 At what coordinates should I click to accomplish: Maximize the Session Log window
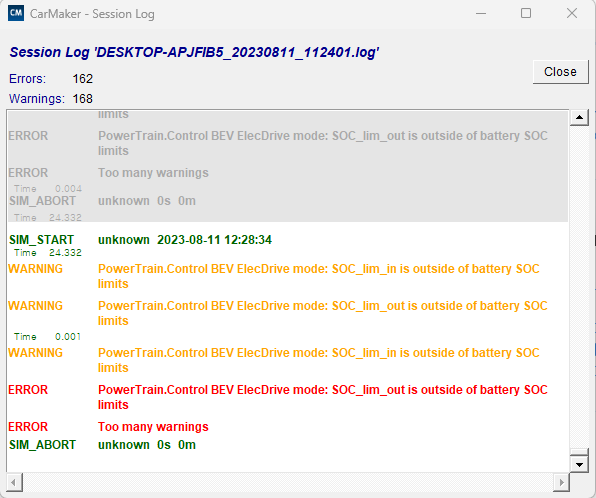tap(526, 14)
